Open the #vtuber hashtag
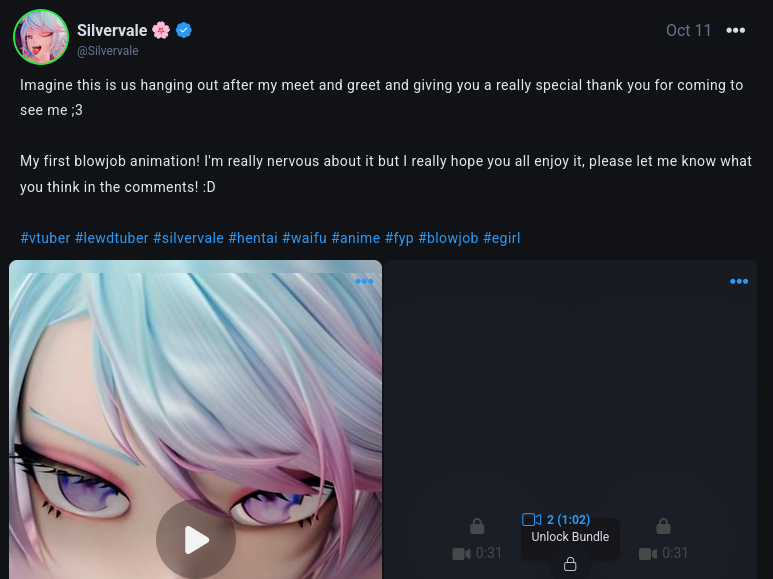773x579 pixels. coord(45,238)
